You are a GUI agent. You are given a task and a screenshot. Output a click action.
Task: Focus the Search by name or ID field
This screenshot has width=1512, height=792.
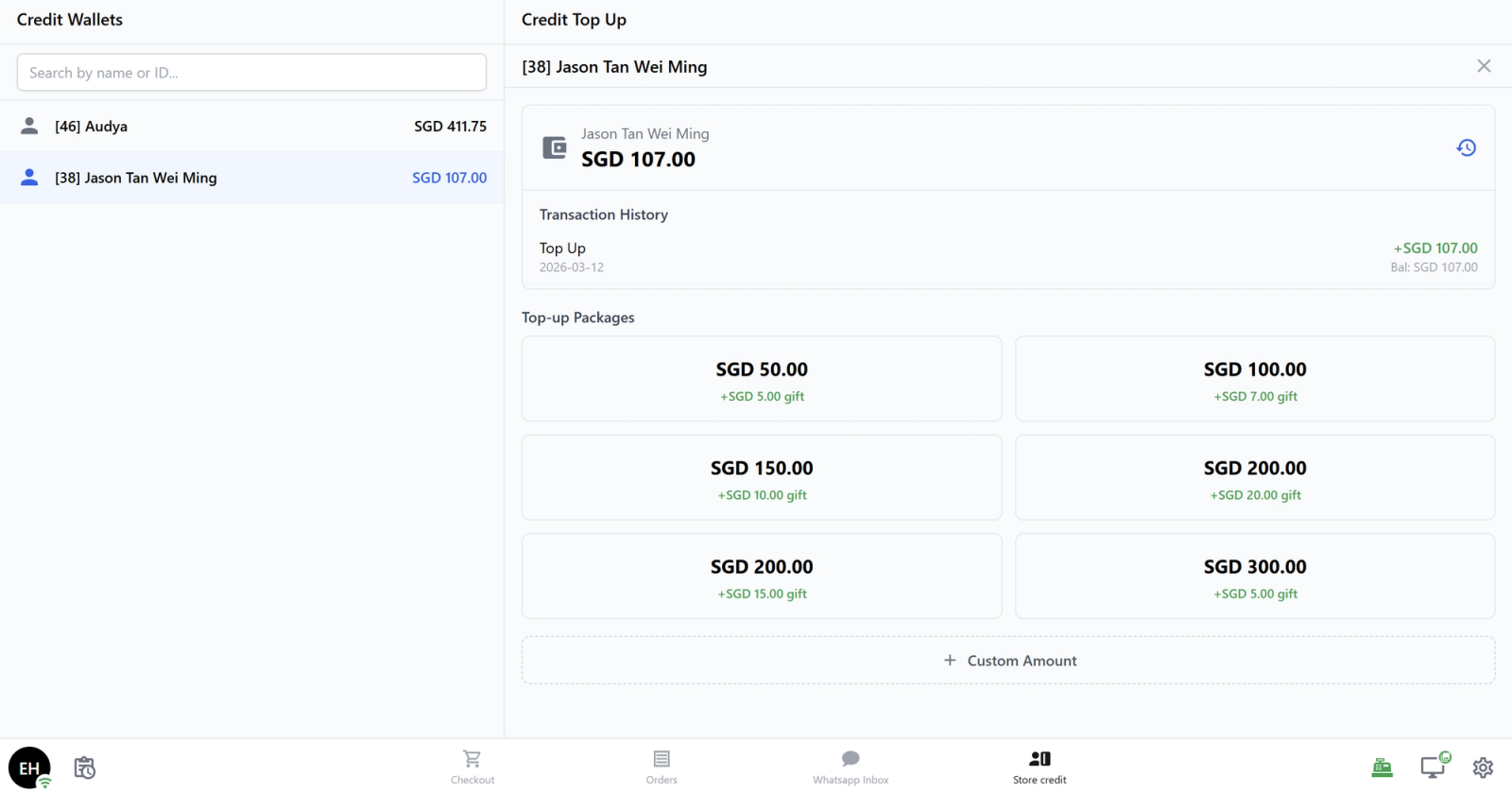click(251, 73)
